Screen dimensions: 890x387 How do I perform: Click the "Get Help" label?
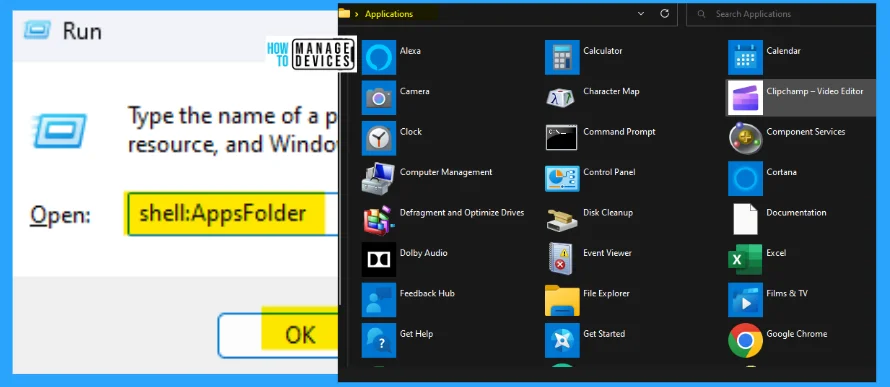417,334
